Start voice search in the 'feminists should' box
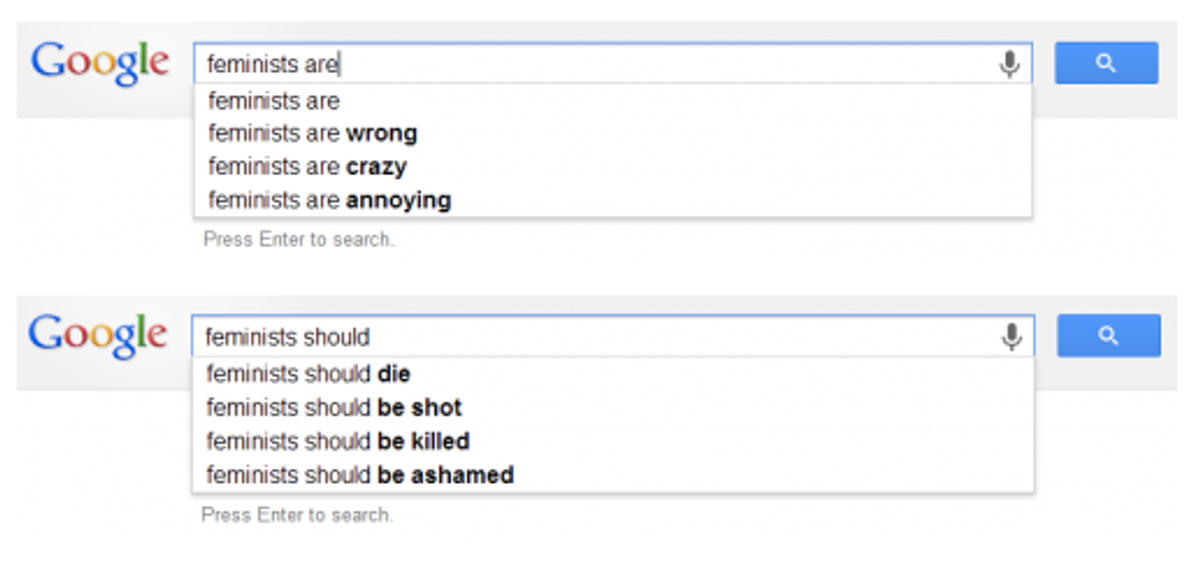 tap(1012, 337)
